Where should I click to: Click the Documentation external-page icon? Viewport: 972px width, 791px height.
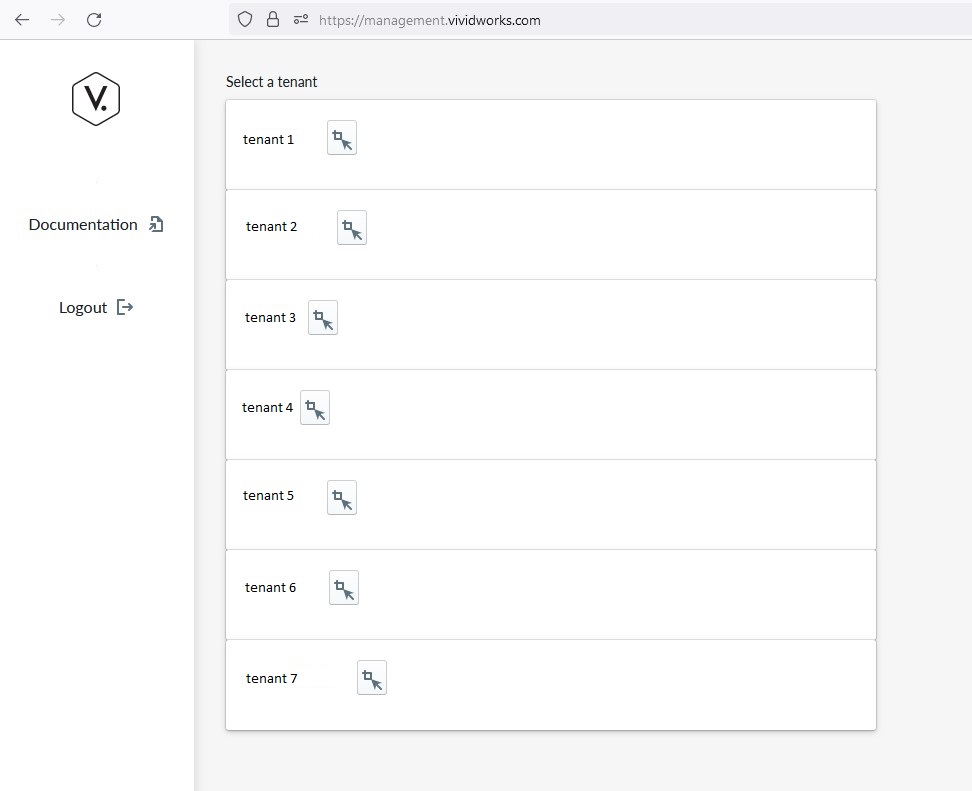[x=156, y=224]
